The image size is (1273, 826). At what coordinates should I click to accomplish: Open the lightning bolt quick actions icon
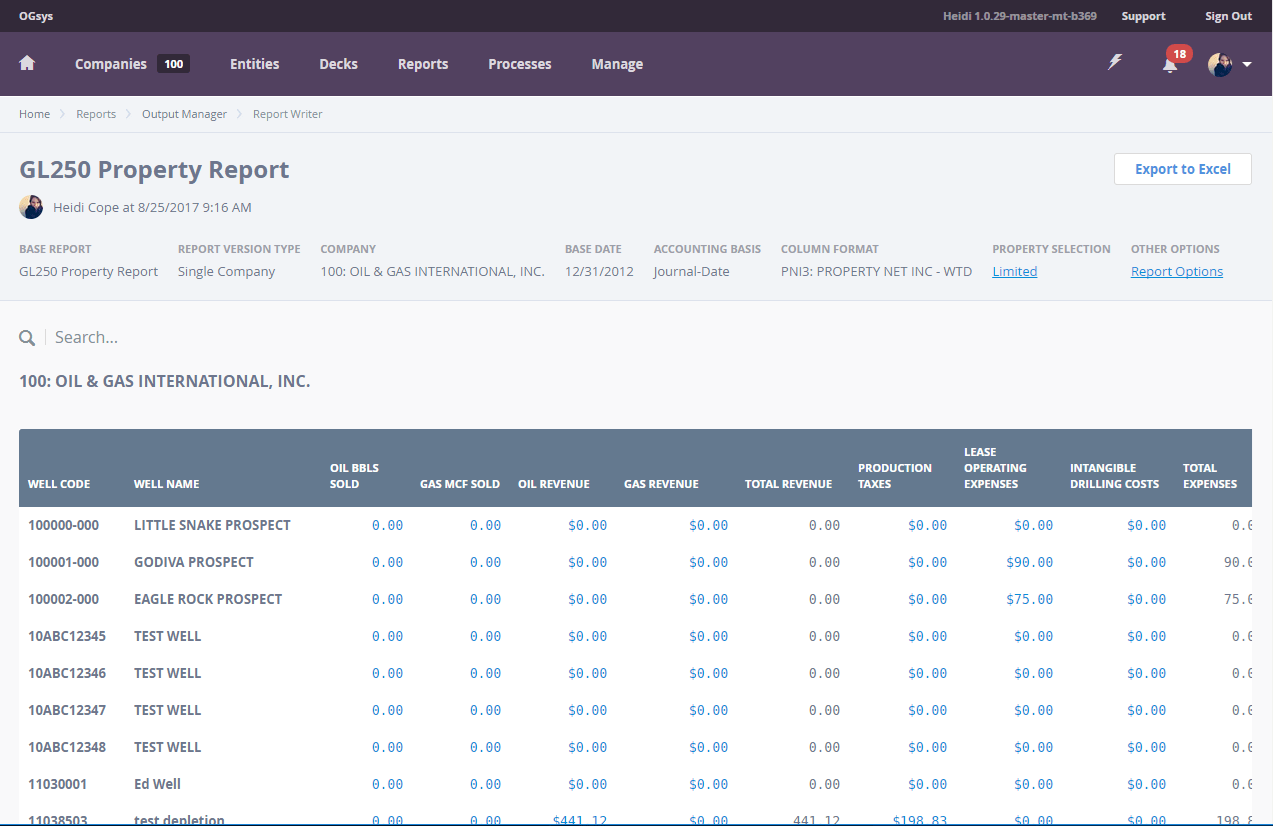pyautogui.click(x=1115, y=62)
